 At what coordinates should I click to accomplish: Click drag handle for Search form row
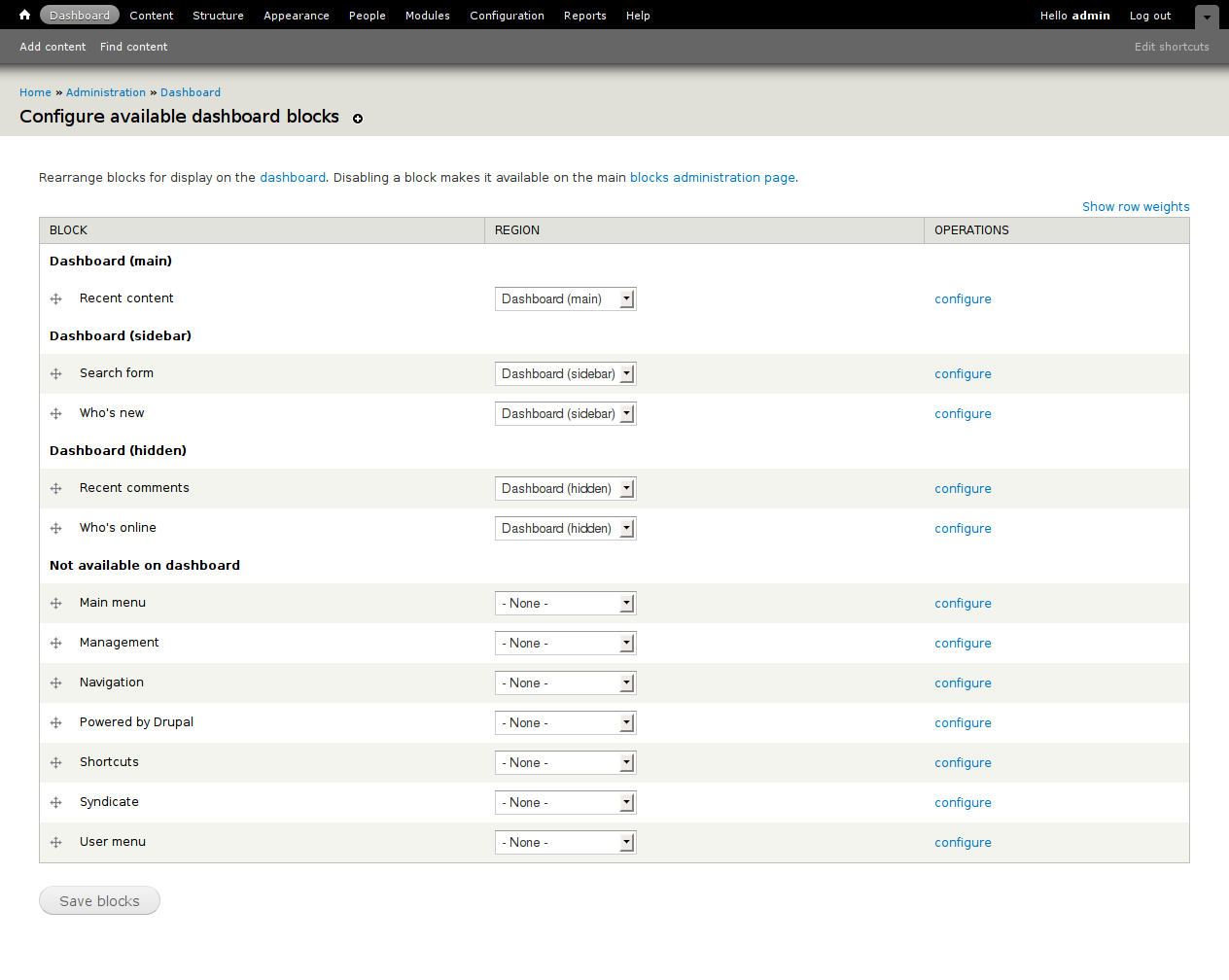pos(56,374)
